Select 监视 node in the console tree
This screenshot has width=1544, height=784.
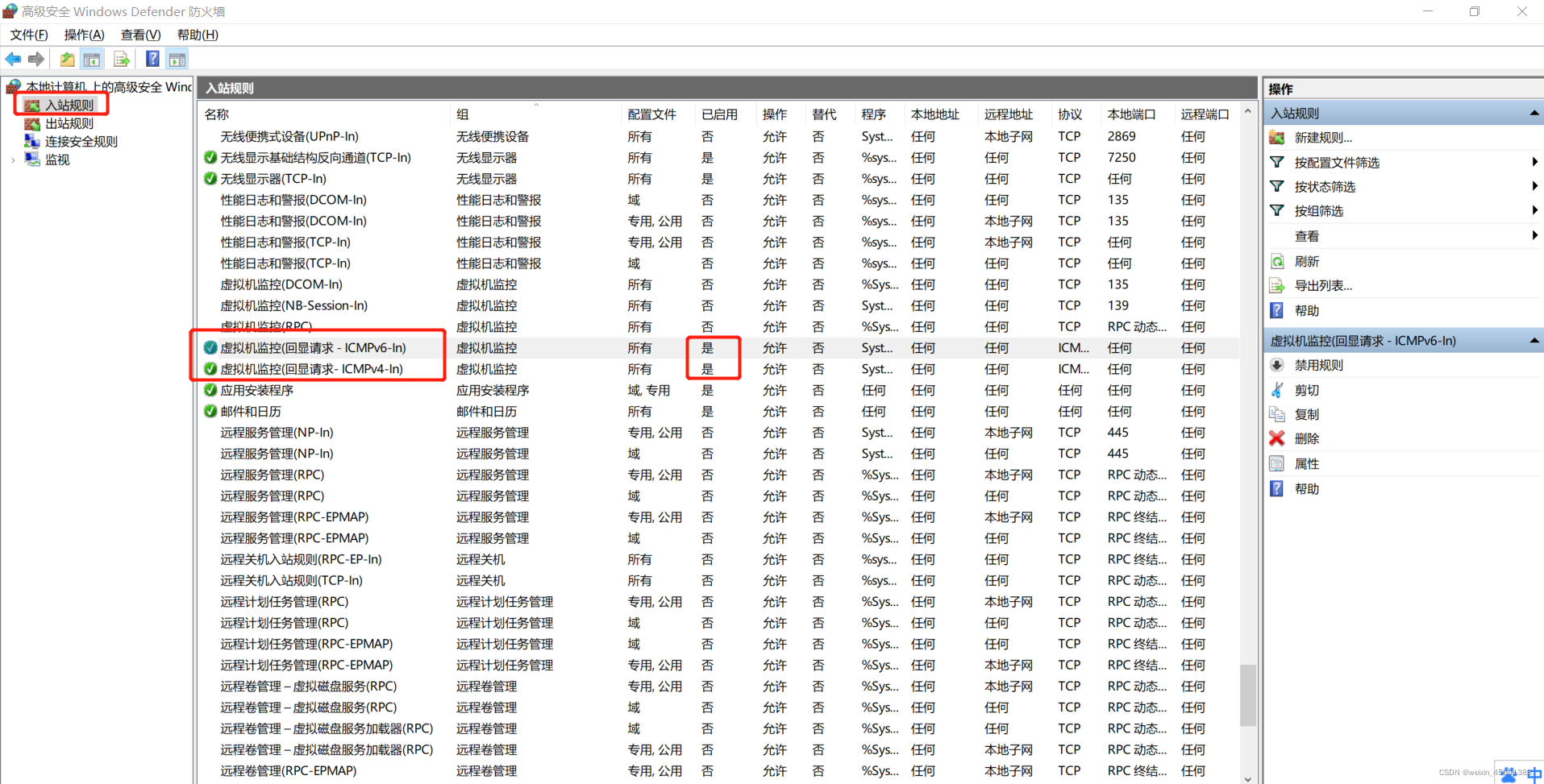pyautogui.click(x=57, y=160)
